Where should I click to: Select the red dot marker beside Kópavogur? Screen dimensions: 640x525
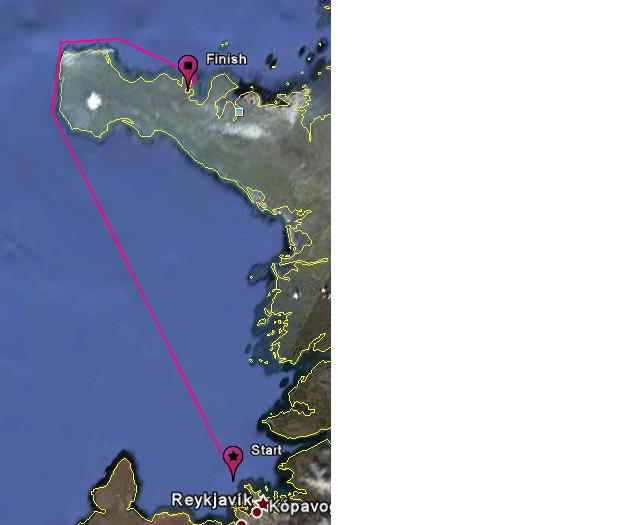tap(257, 512)
